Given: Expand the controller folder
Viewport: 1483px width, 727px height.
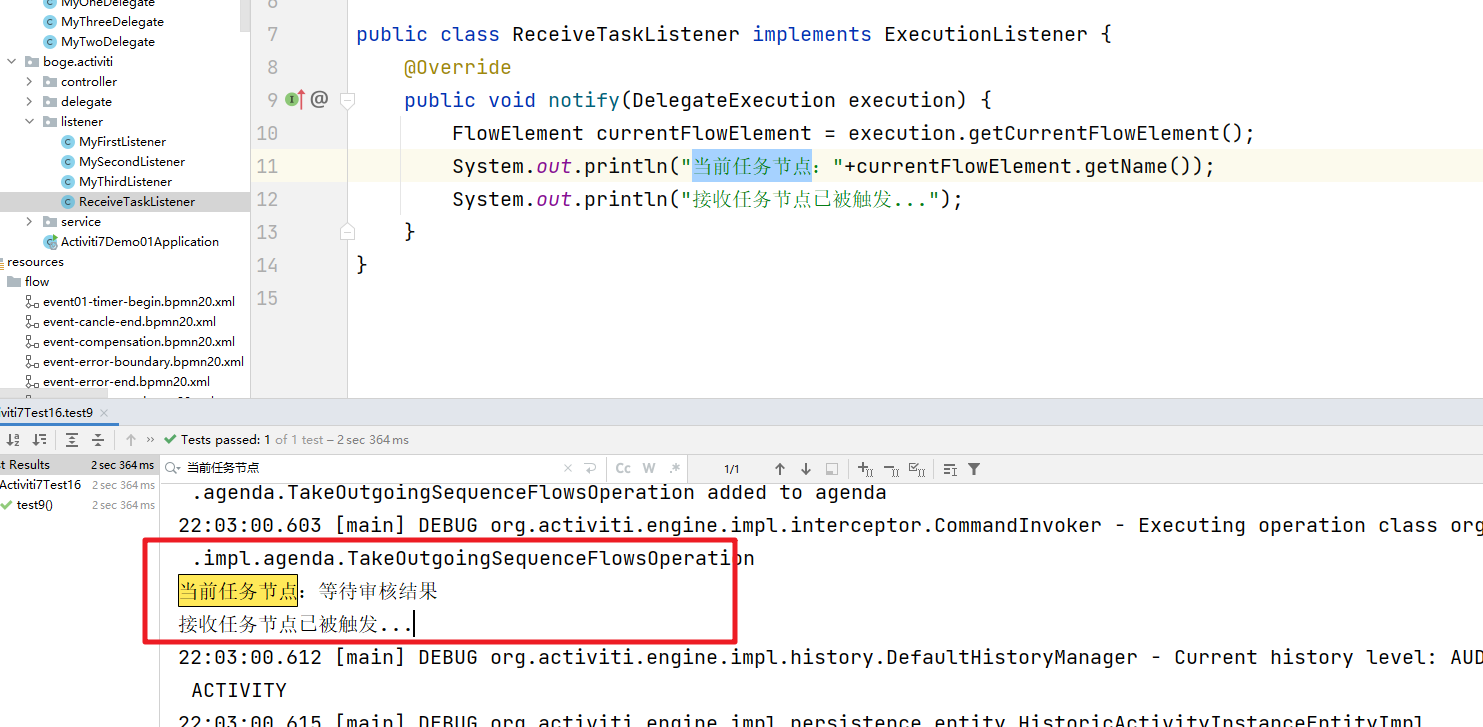Looking at the screenshot, I should coord(29,82).
